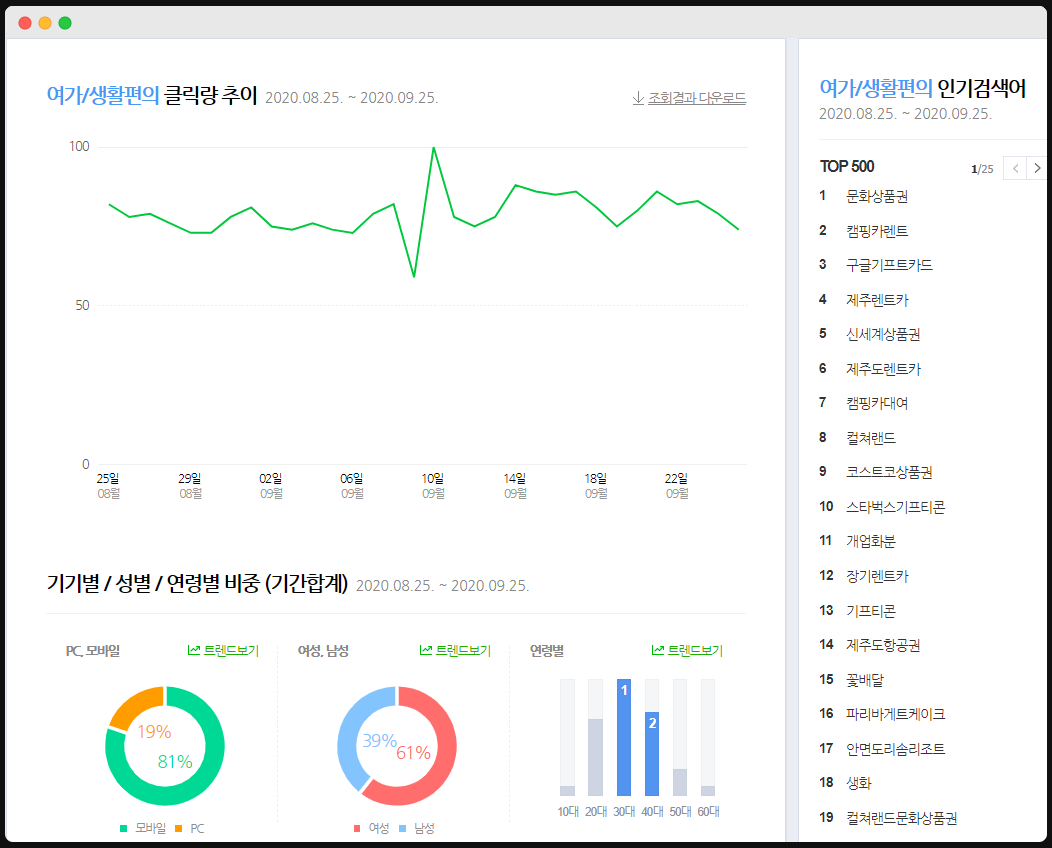Go to next page of TOP 500
Viewport: 1052px width, 848px height.
coord(1037,168)
